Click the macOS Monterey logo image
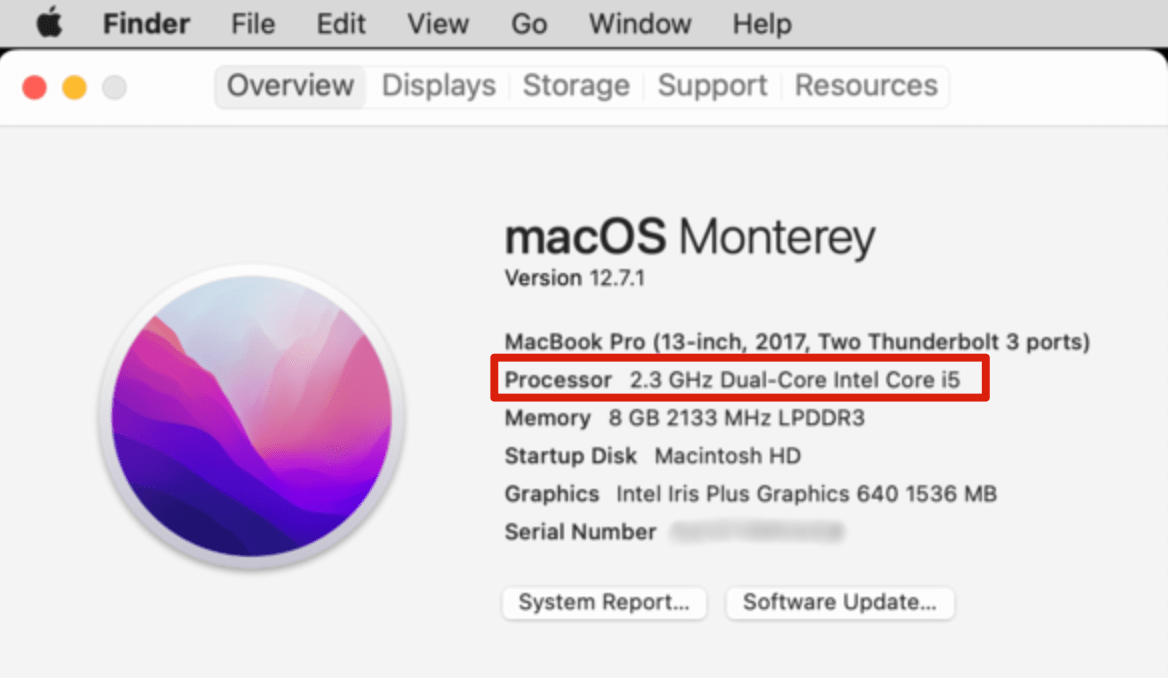Image resolution: width=1170 pixels, height=678 pixels. [x=251, y=416]
